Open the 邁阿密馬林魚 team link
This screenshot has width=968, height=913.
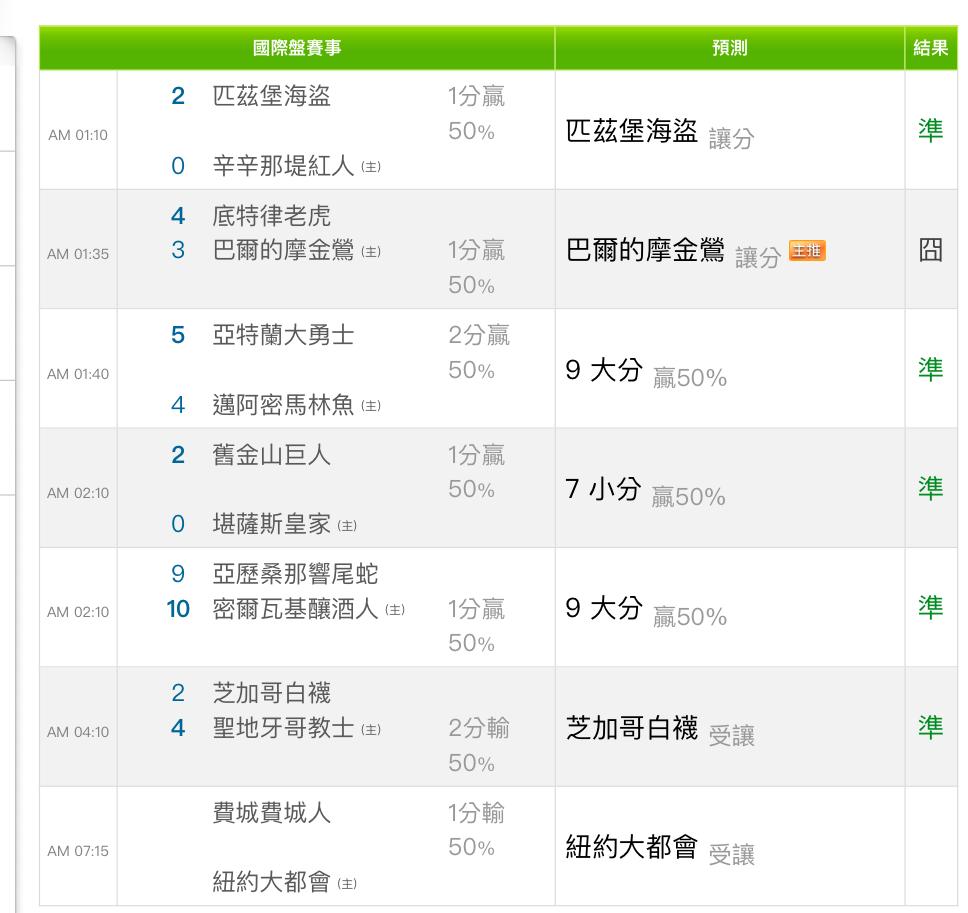pos(283,405)
